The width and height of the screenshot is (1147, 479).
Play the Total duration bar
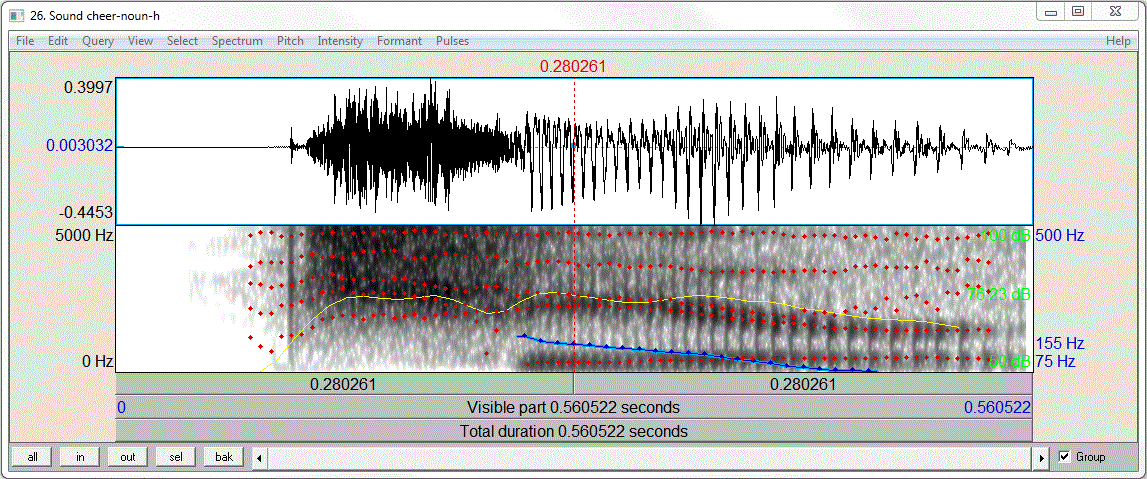coord(574,431)
